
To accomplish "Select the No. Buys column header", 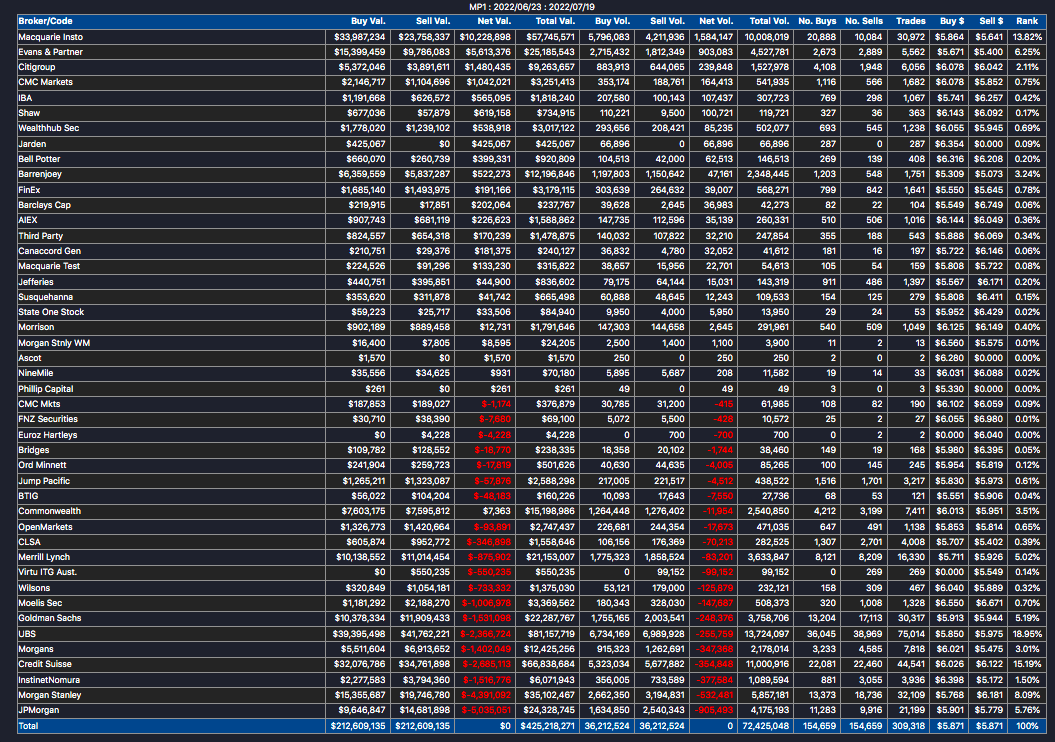I will coord(817,21).
